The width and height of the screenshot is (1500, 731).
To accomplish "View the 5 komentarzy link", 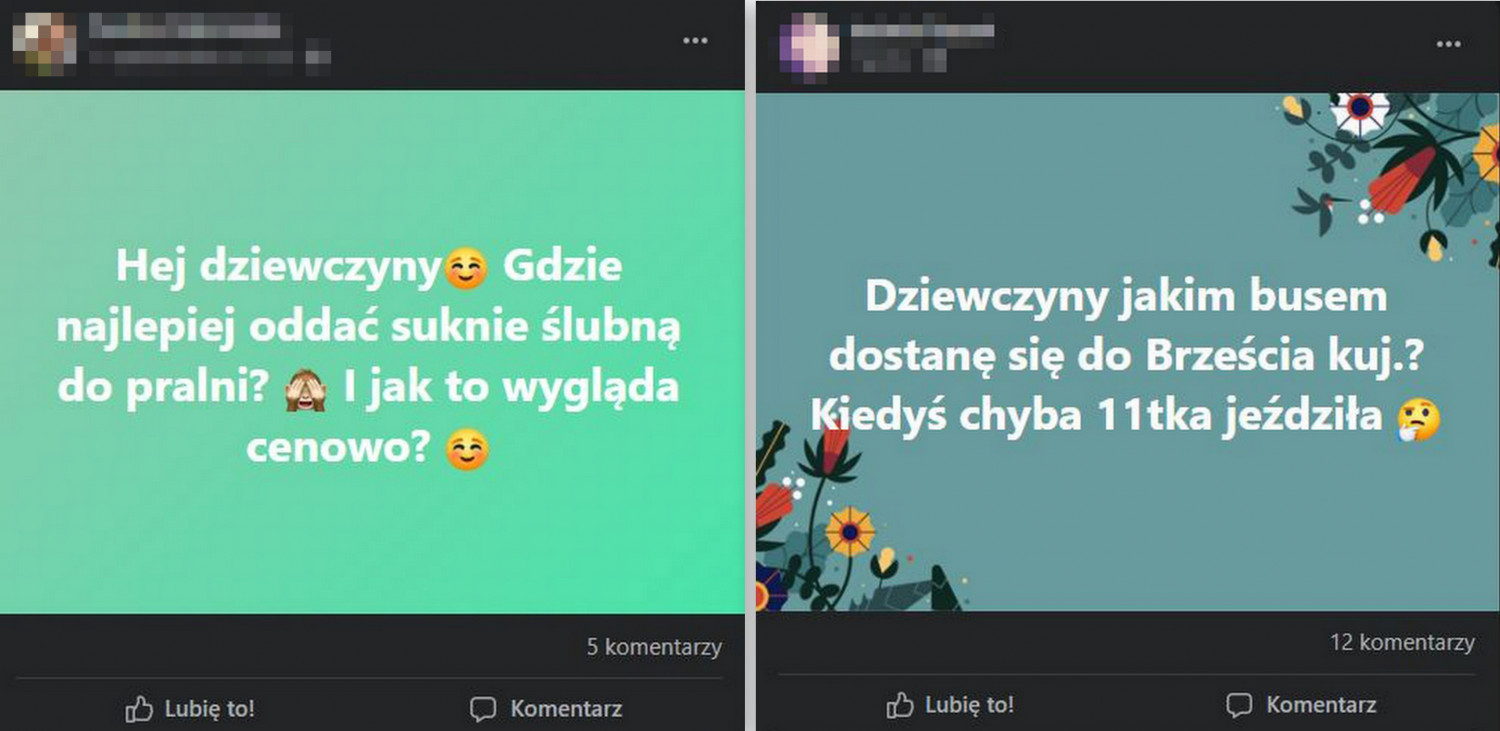I will pyautogui.click(x=654, y=648).
